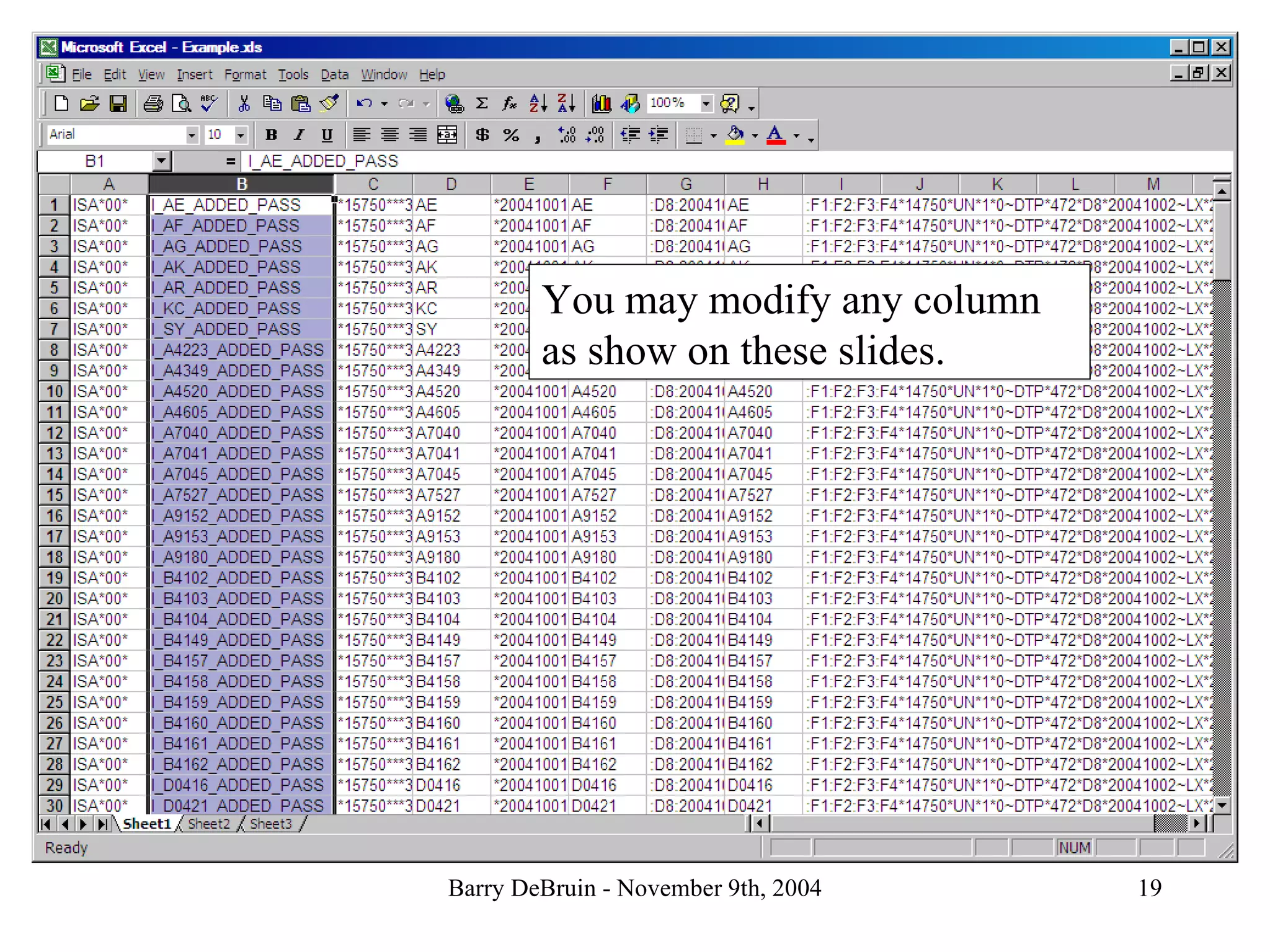Decrease decimal places icon

(595, 134)
